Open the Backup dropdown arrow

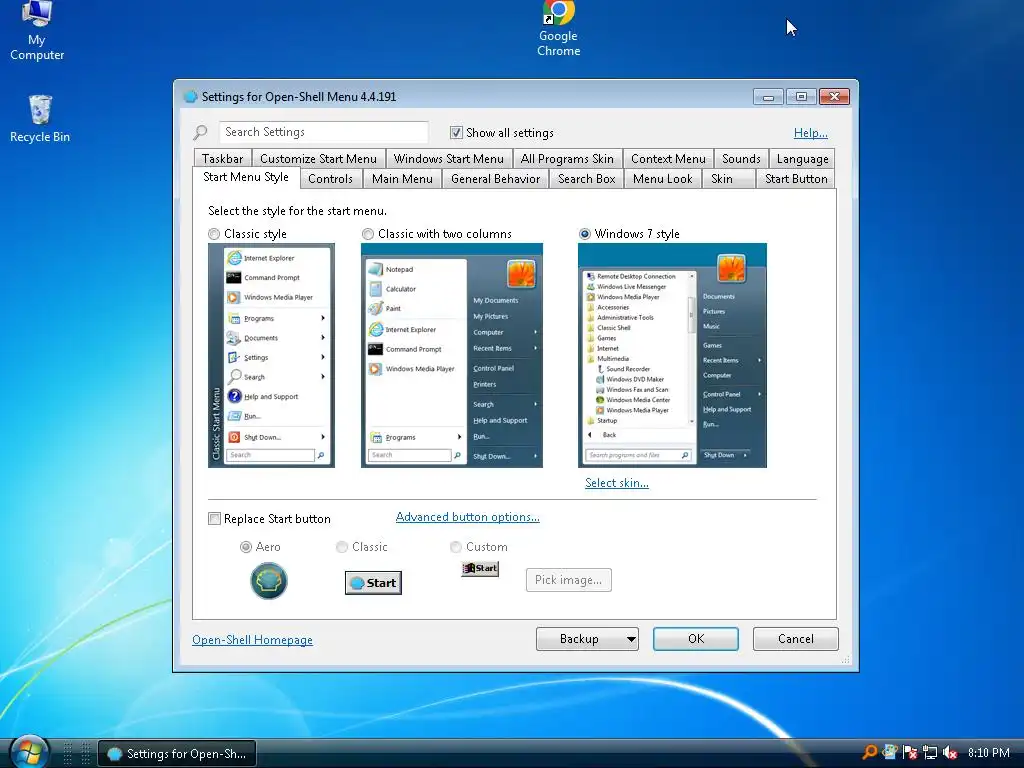(631, 639)
